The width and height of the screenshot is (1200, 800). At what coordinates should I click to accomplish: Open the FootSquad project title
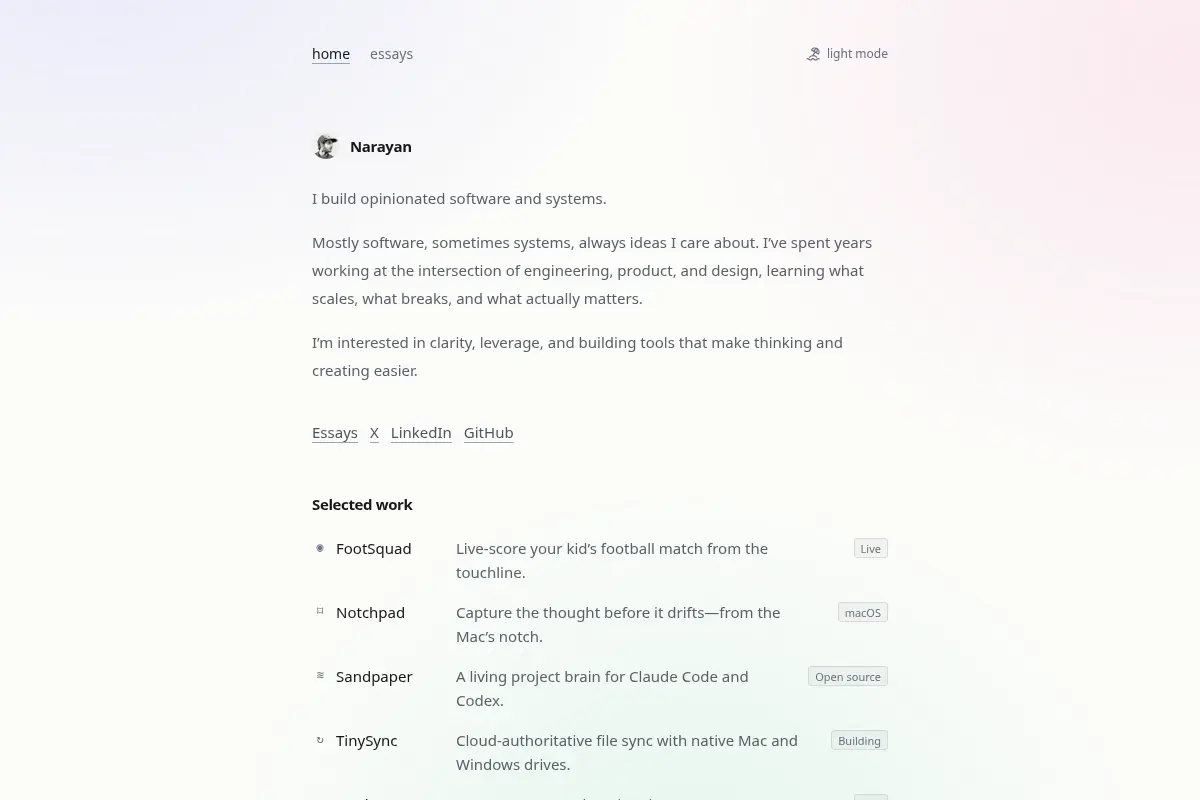(374, 549)
